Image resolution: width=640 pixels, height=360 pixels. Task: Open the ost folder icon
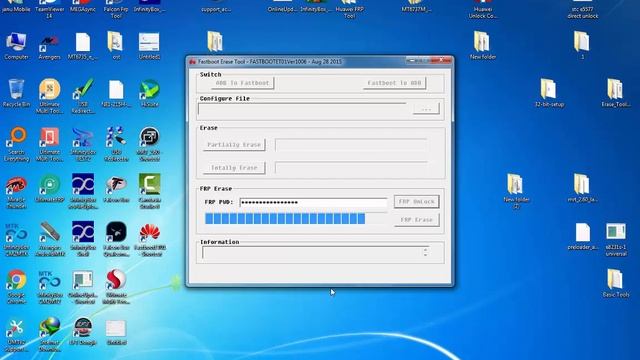coord(115,42)
